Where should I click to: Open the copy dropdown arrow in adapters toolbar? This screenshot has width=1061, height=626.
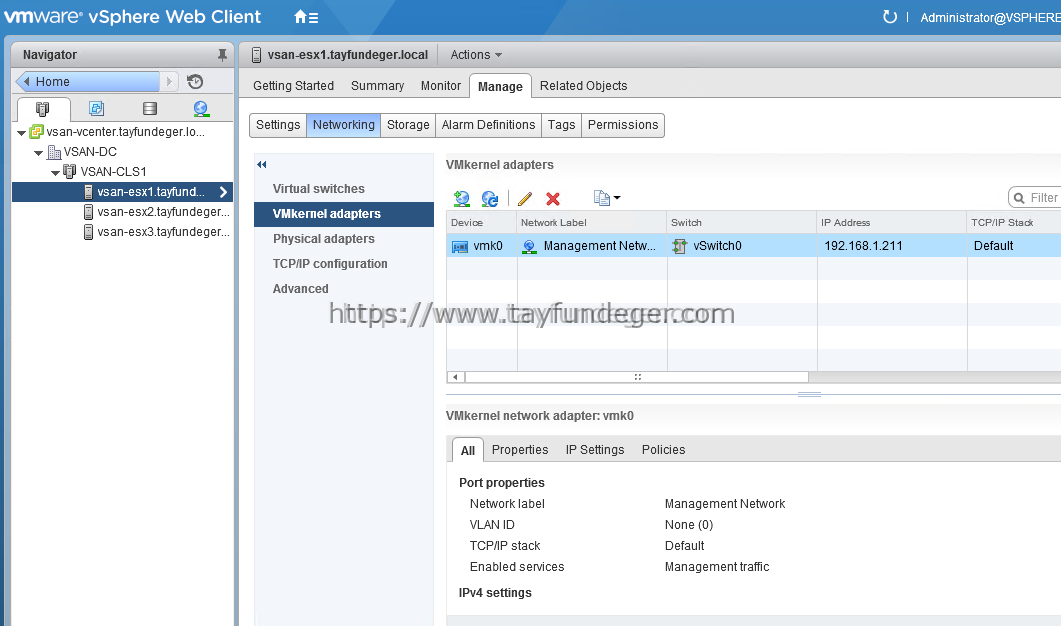pos(617,198)
